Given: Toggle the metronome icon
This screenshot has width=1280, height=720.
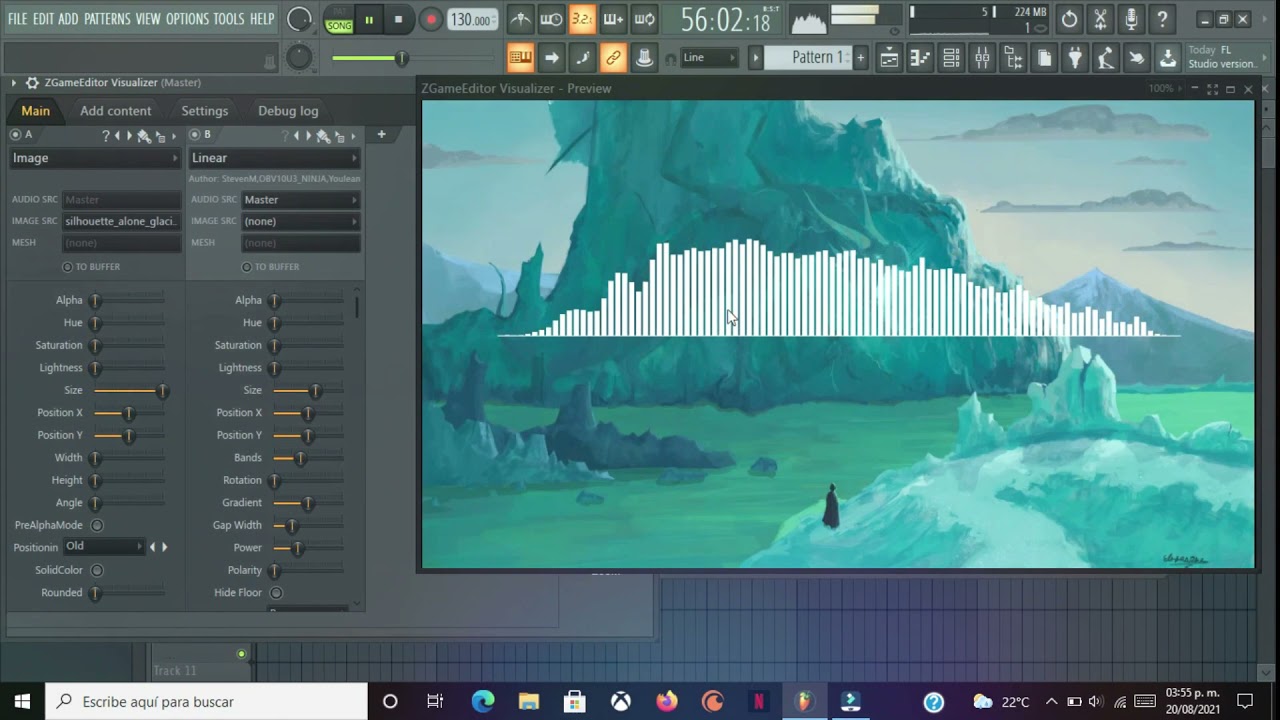Looking at the screenshot, I should [520, 19].
